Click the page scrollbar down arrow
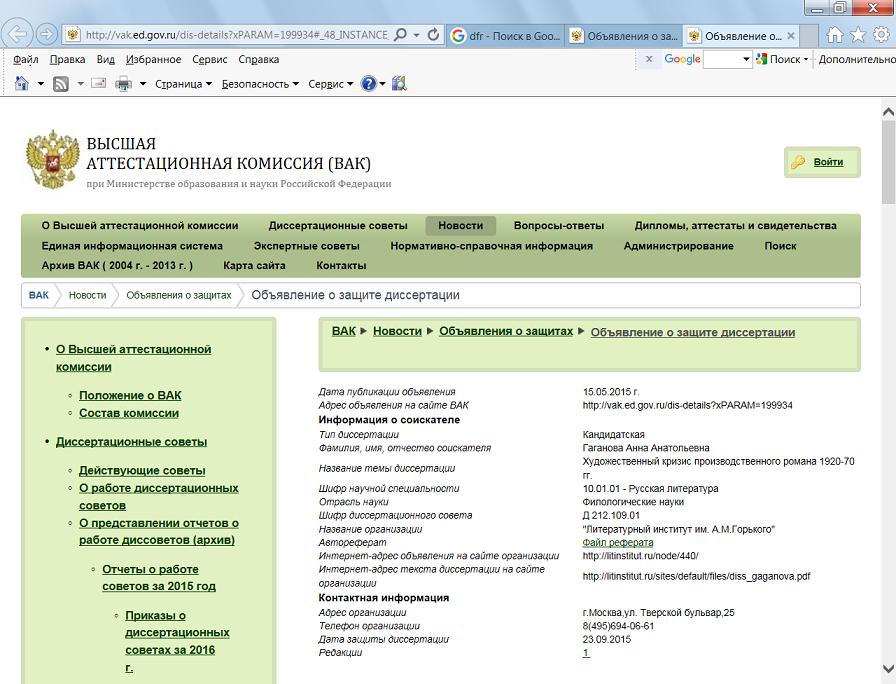This screenshot has height=684, width=896. click(x=888, y=669)
